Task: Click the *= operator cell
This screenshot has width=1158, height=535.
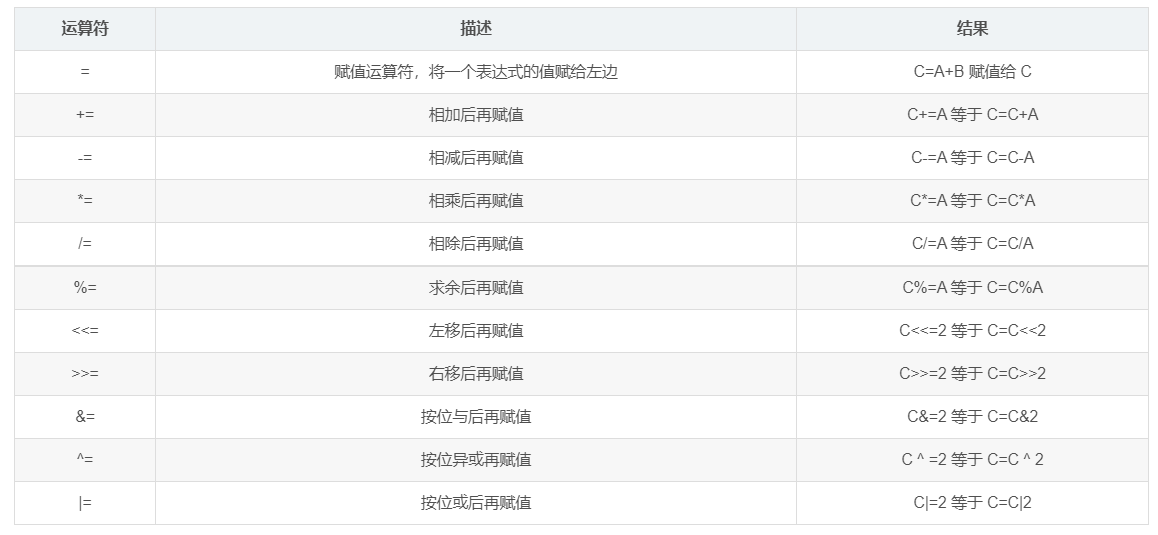Action: click(x=85, y=201)
